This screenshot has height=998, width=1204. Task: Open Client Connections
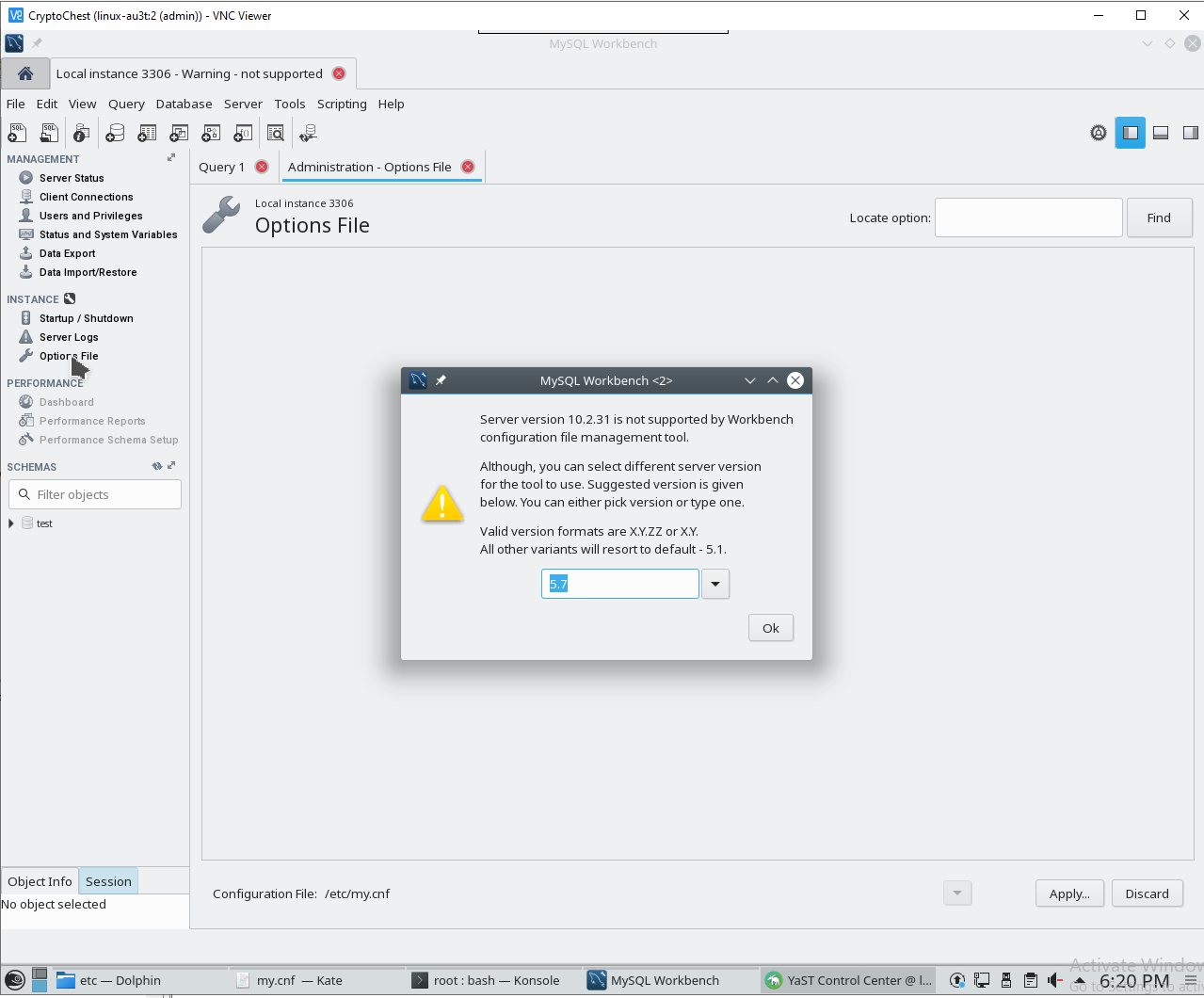coord(86,197)
